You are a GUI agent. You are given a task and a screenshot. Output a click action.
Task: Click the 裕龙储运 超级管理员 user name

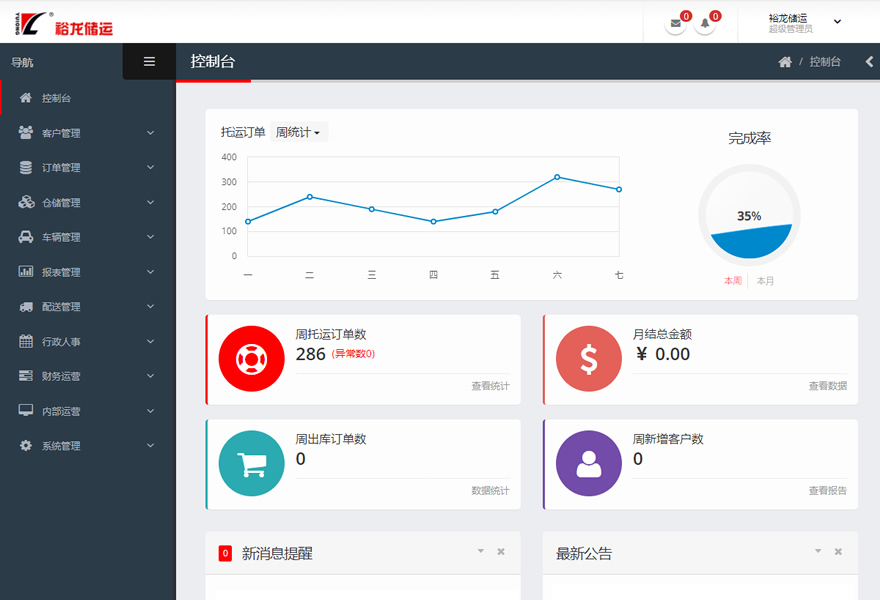tap(790, 23)
